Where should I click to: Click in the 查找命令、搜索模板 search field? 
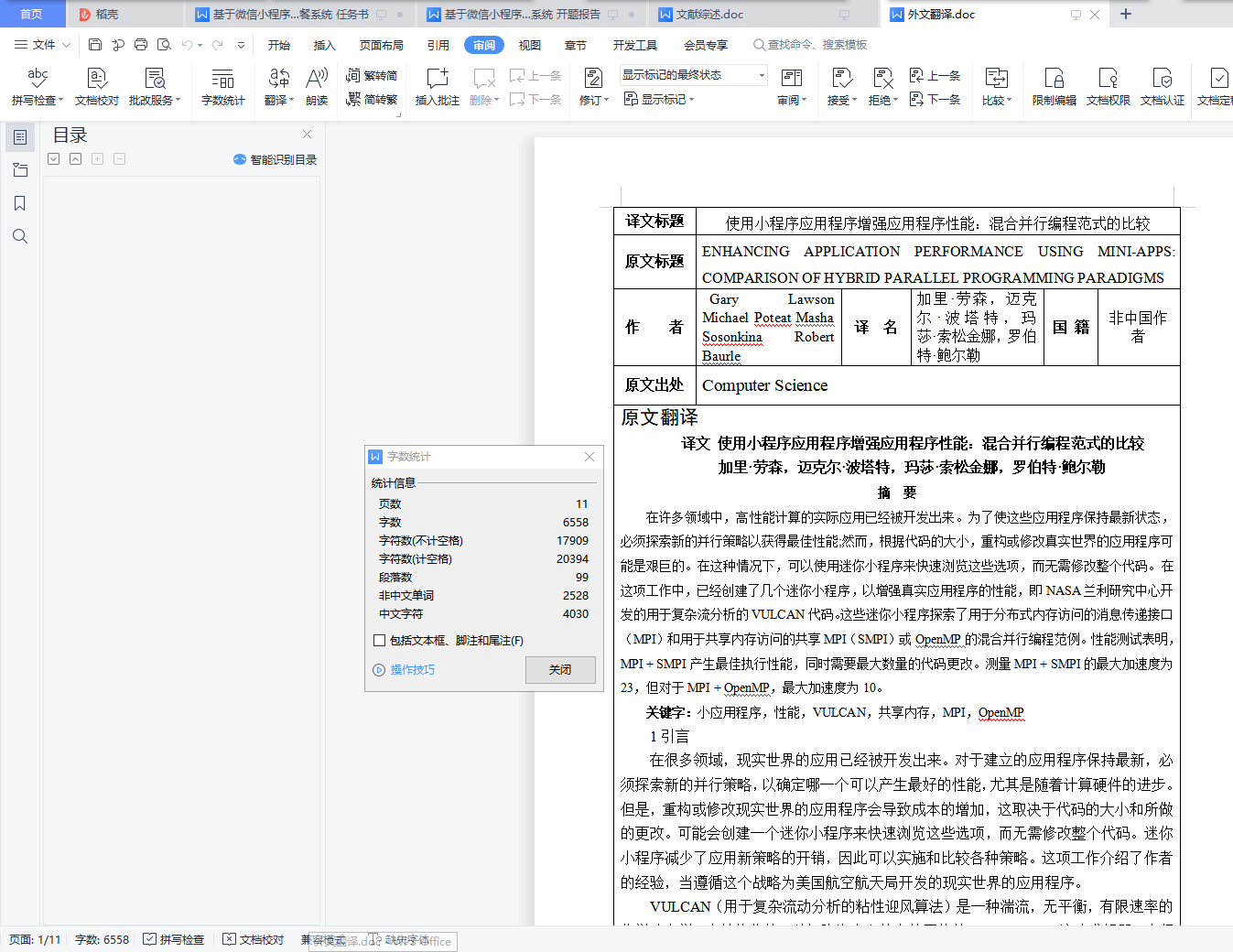(x=811, y=45)
